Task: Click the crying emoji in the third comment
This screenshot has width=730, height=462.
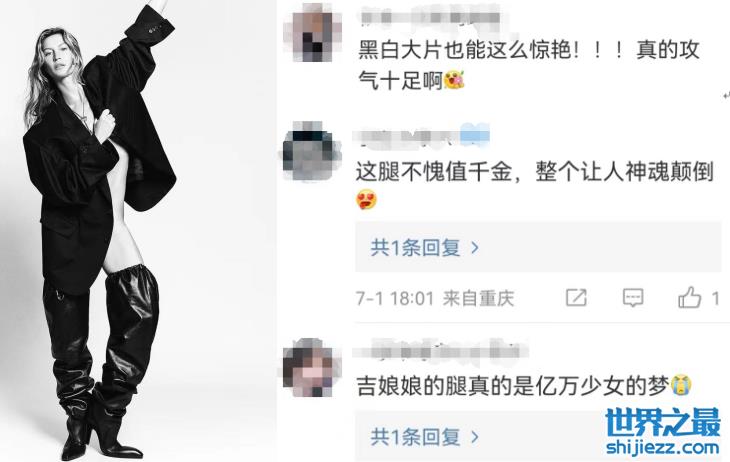Action: tap(681, 386)
